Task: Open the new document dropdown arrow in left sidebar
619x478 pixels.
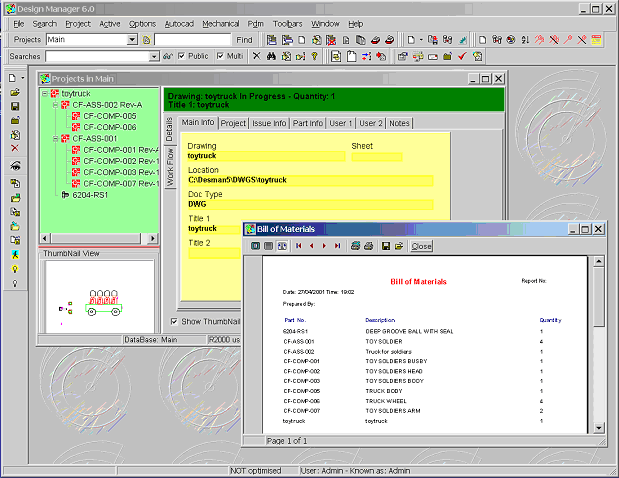Action: click(x=23, y=78)
